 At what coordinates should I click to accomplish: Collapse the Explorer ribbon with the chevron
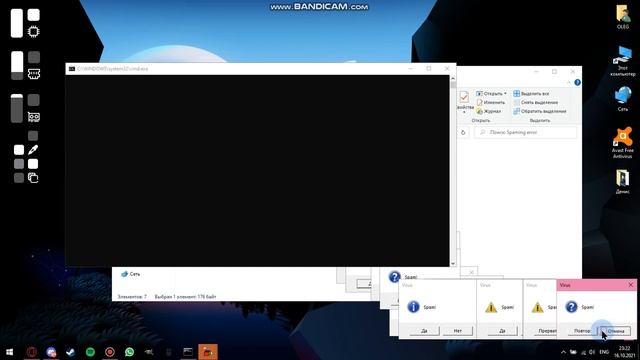click(569, 82)
